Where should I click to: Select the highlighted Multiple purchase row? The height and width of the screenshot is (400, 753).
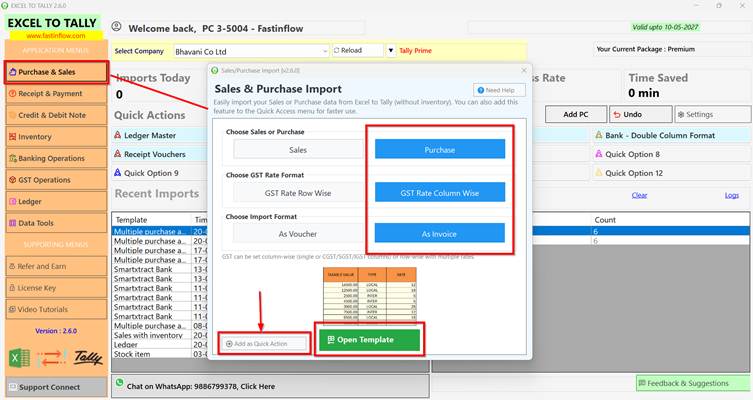(x=159, y=231)
